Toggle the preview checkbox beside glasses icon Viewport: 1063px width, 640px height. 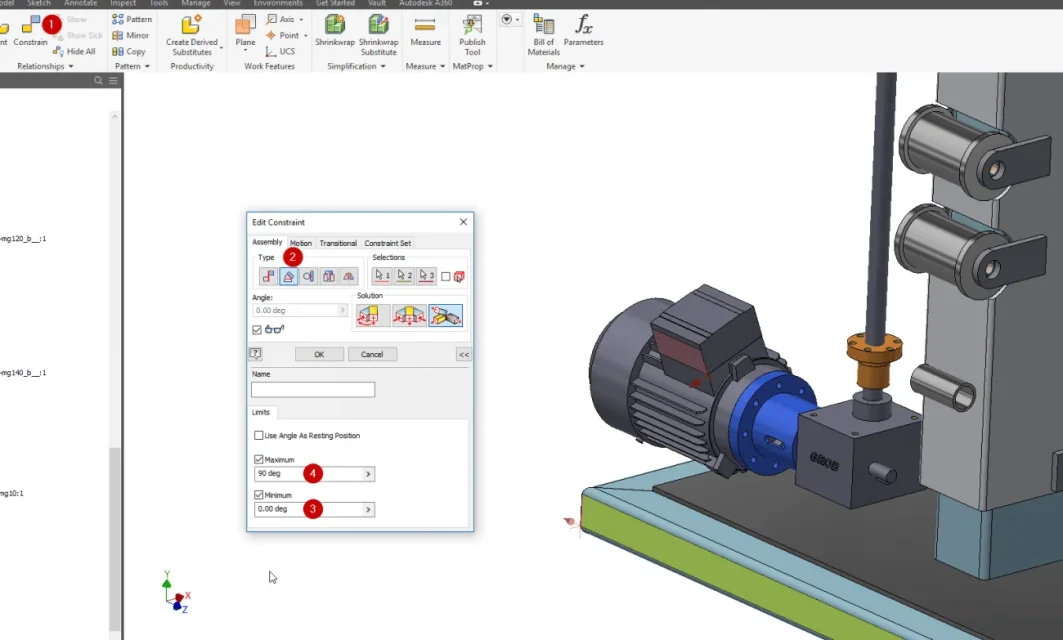pyautogui.click(x=257, y=329)
